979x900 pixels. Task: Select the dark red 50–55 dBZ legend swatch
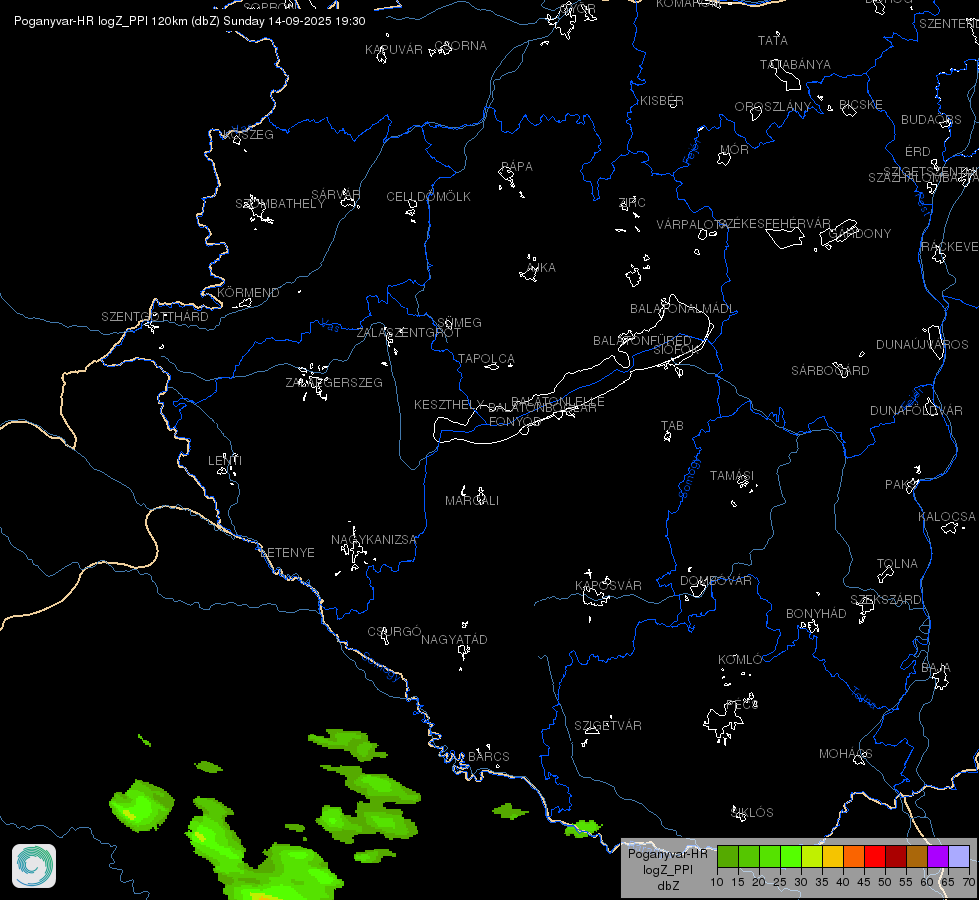pos(896,857)
